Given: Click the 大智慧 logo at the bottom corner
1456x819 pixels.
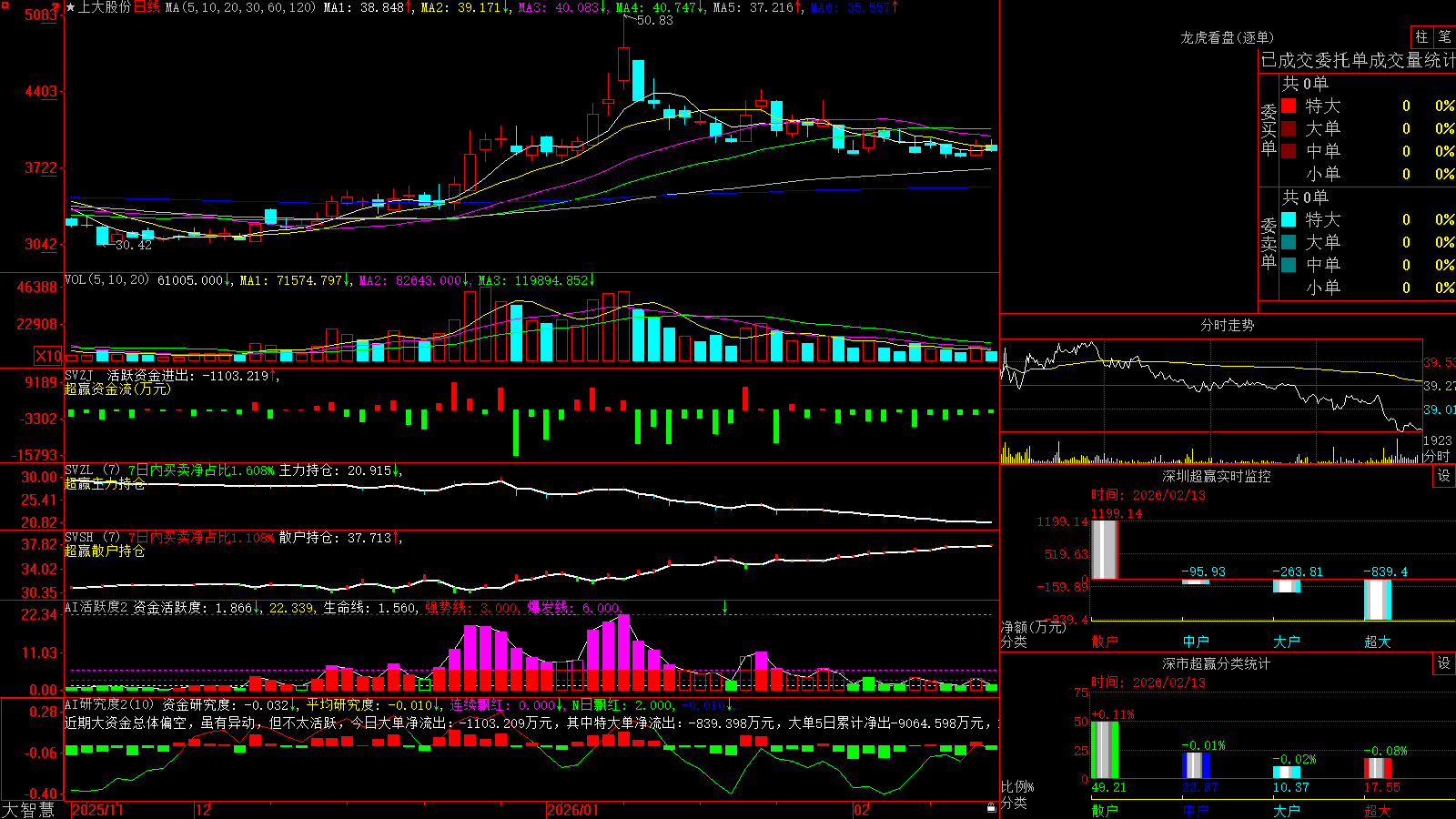Looking at the screenshot, I should pyautogui.click(x=28, y=809).
